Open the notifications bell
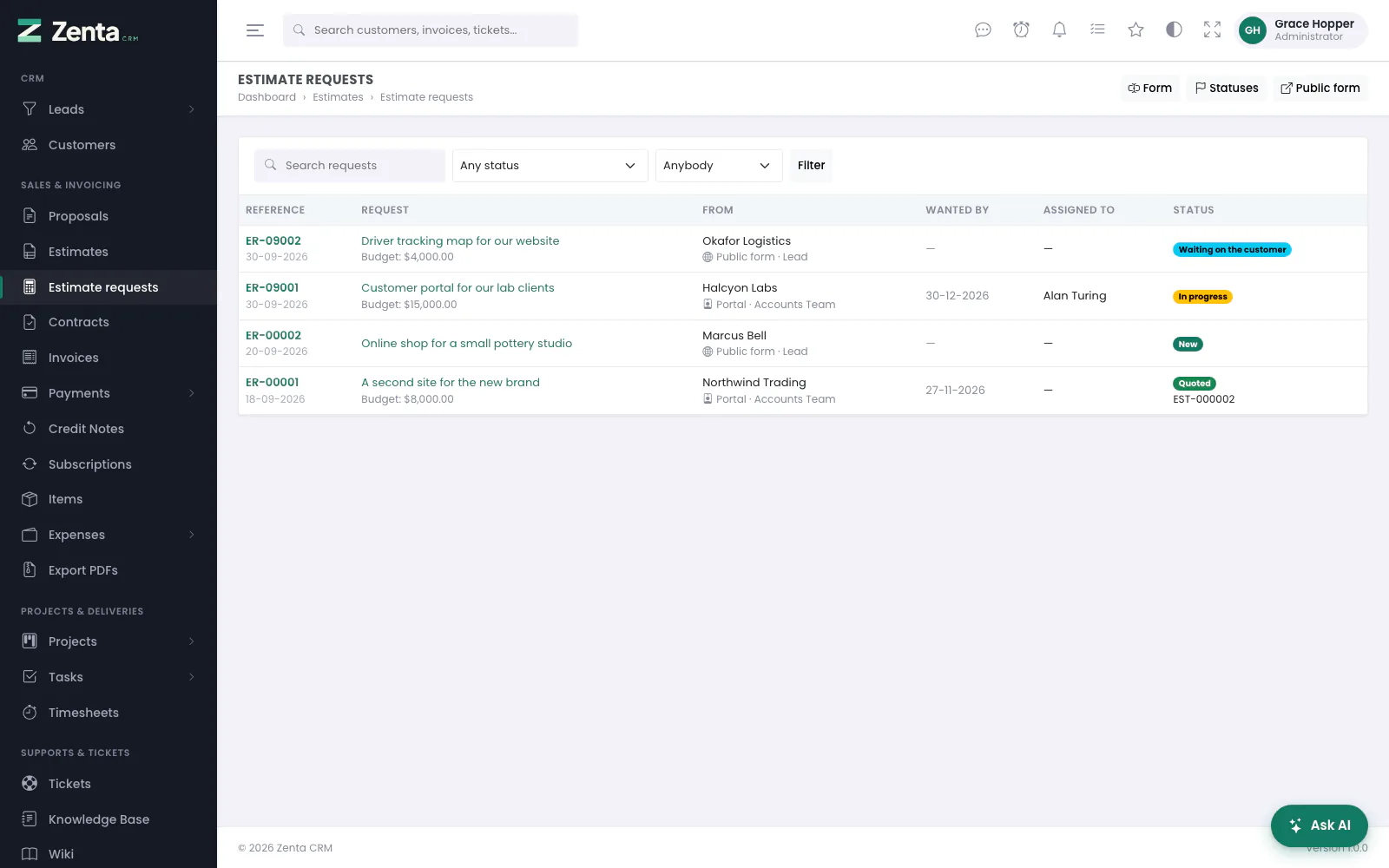 click(x=1059, y=30)
